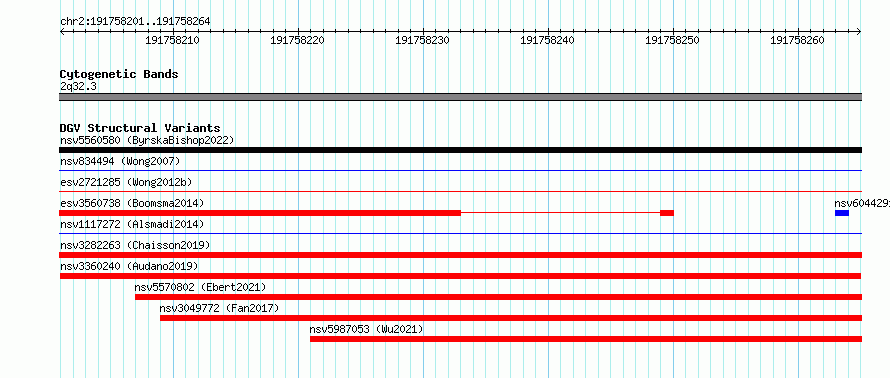The height and width of the screenshot is (378, 890).
Task: Open the nsv834494 (Wong2007) label
Action: click(x=120, y=161)
